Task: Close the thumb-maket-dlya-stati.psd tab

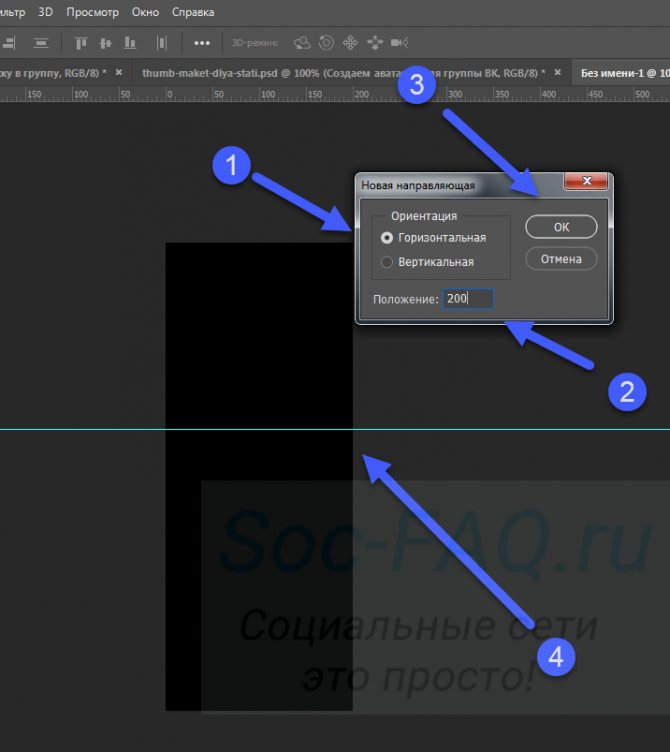Action: [557, 72]
